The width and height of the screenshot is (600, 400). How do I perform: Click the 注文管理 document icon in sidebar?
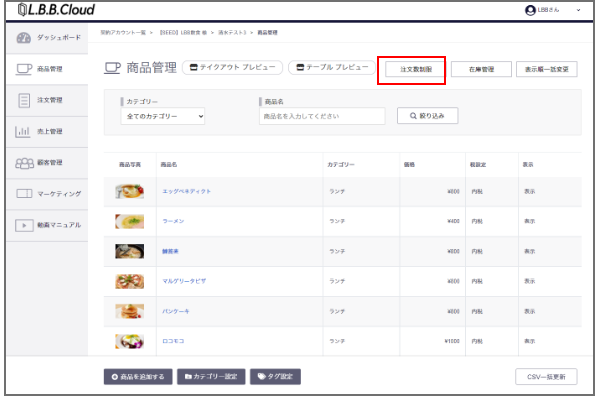click(23, 100)
